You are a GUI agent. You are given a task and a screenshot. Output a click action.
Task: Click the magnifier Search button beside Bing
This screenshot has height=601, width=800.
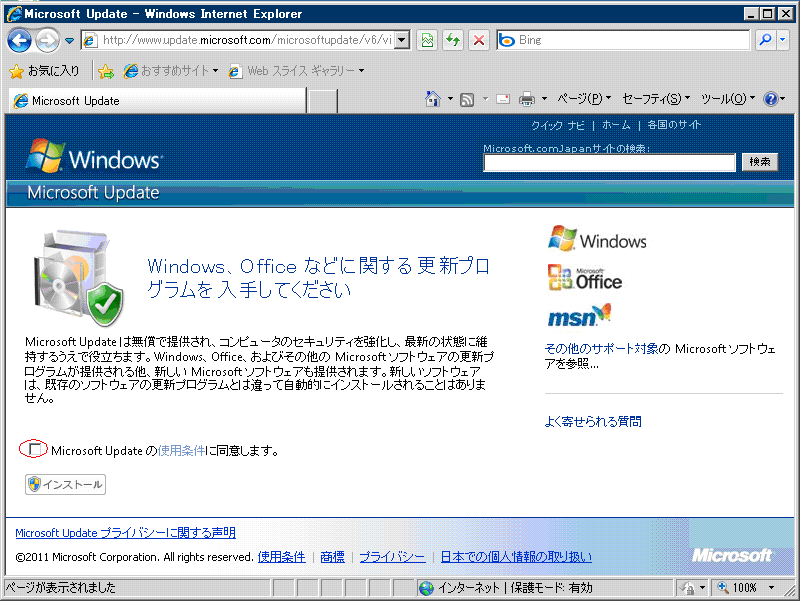pyautogui.click(x=765, y=40)
